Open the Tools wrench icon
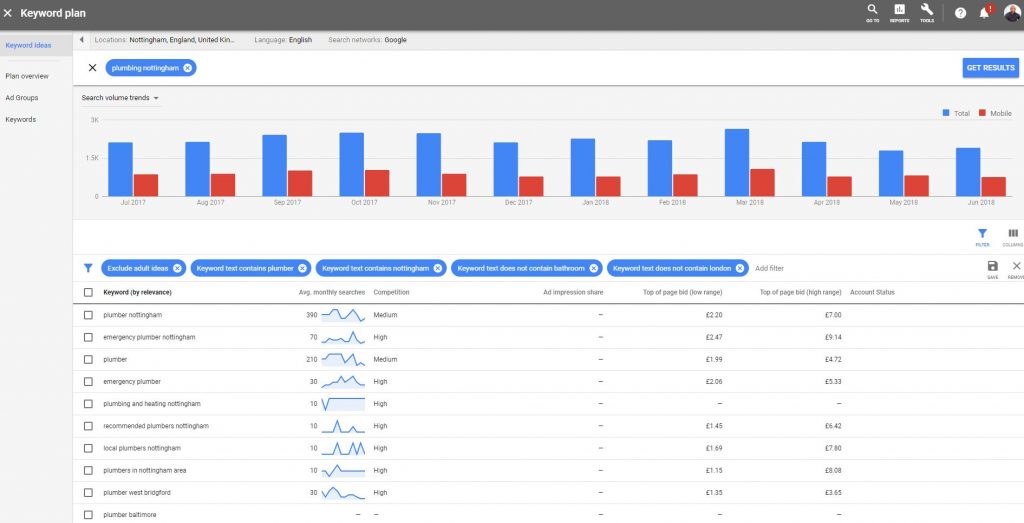1024x523 pixels. (x=927, y=12)
